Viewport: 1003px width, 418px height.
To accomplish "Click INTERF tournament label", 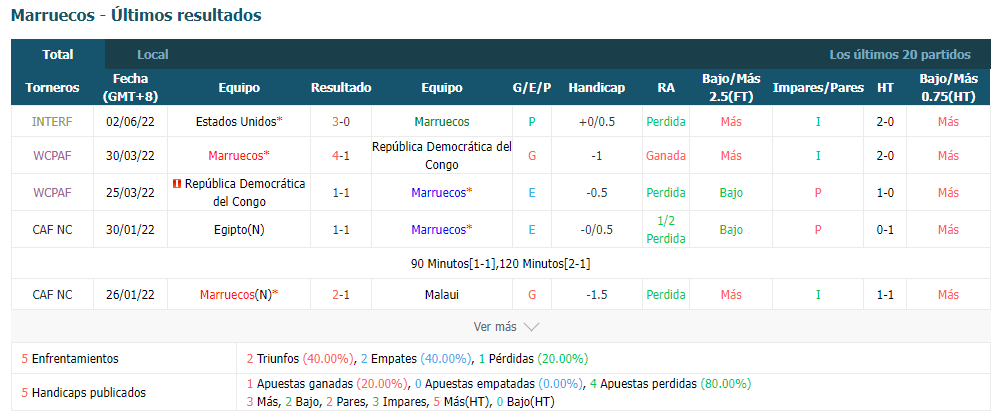I will point(52,122).
